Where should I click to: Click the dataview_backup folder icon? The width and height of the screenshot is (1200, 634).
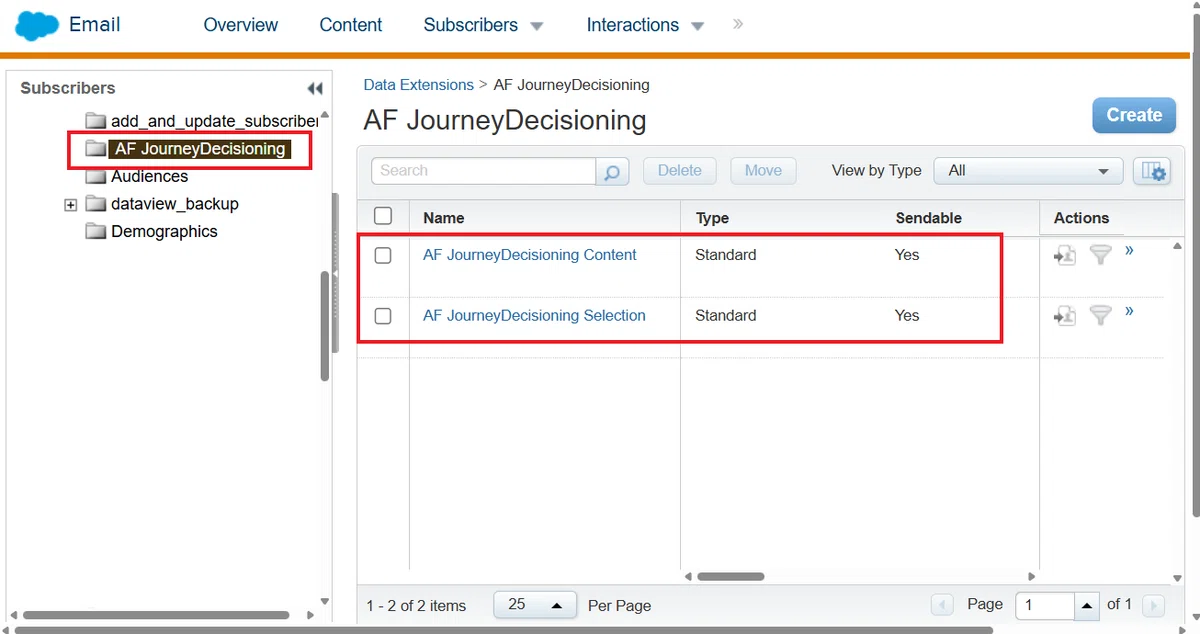click(x=95, y=204)
